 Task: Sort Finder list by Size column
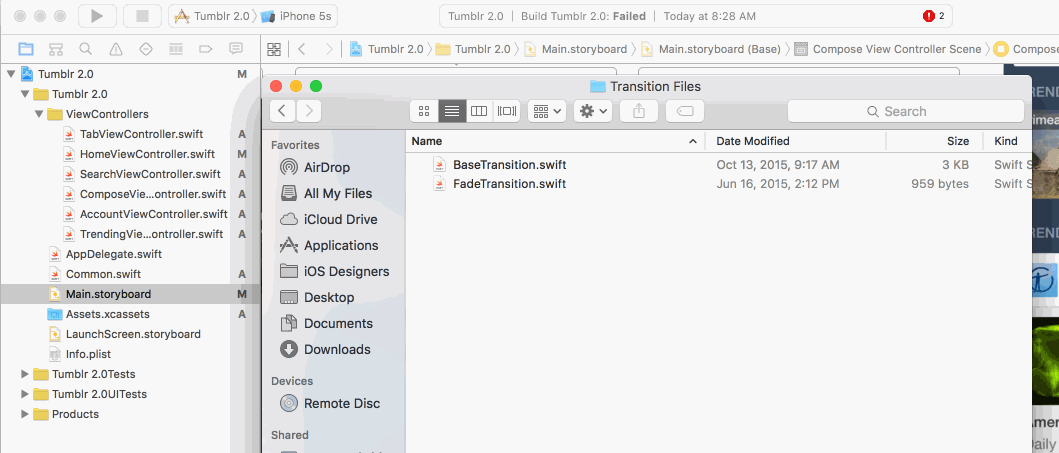[x=935, y=141]
